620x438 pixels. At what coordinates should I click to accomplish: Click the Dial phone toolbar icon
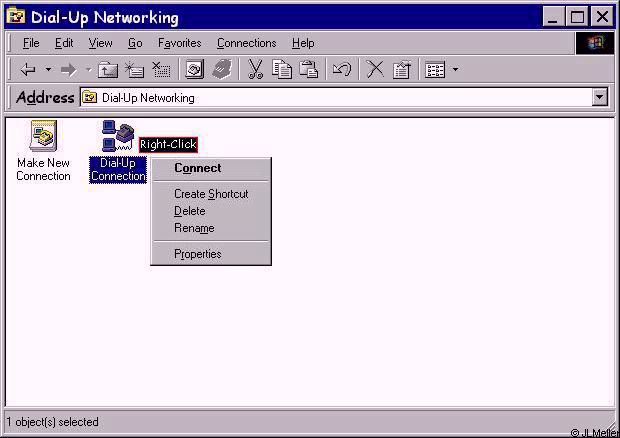tap(195, 69)
